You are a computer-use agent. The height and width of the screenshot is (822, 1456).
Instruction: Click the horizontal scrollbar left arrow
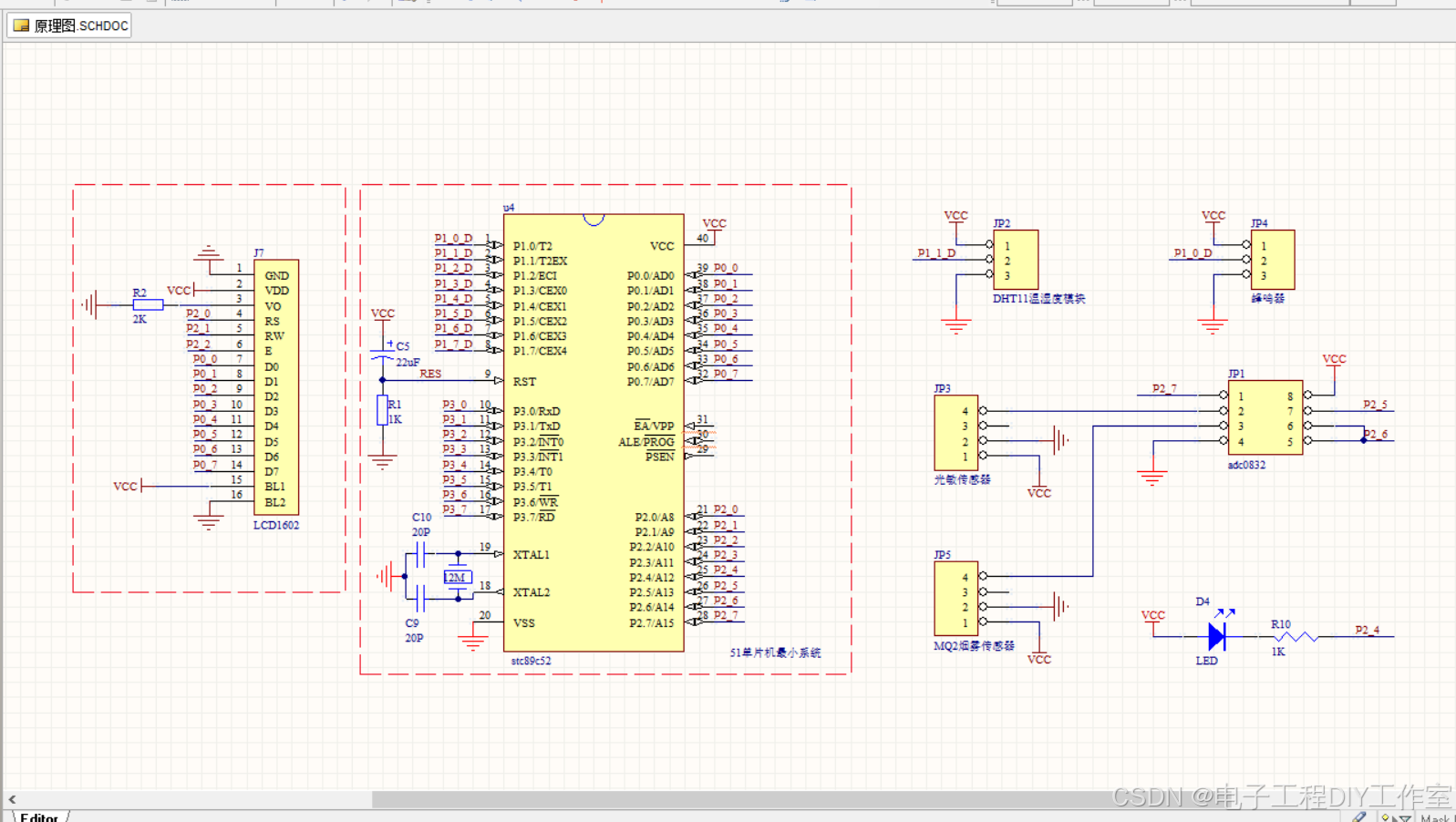coord(12,799)
